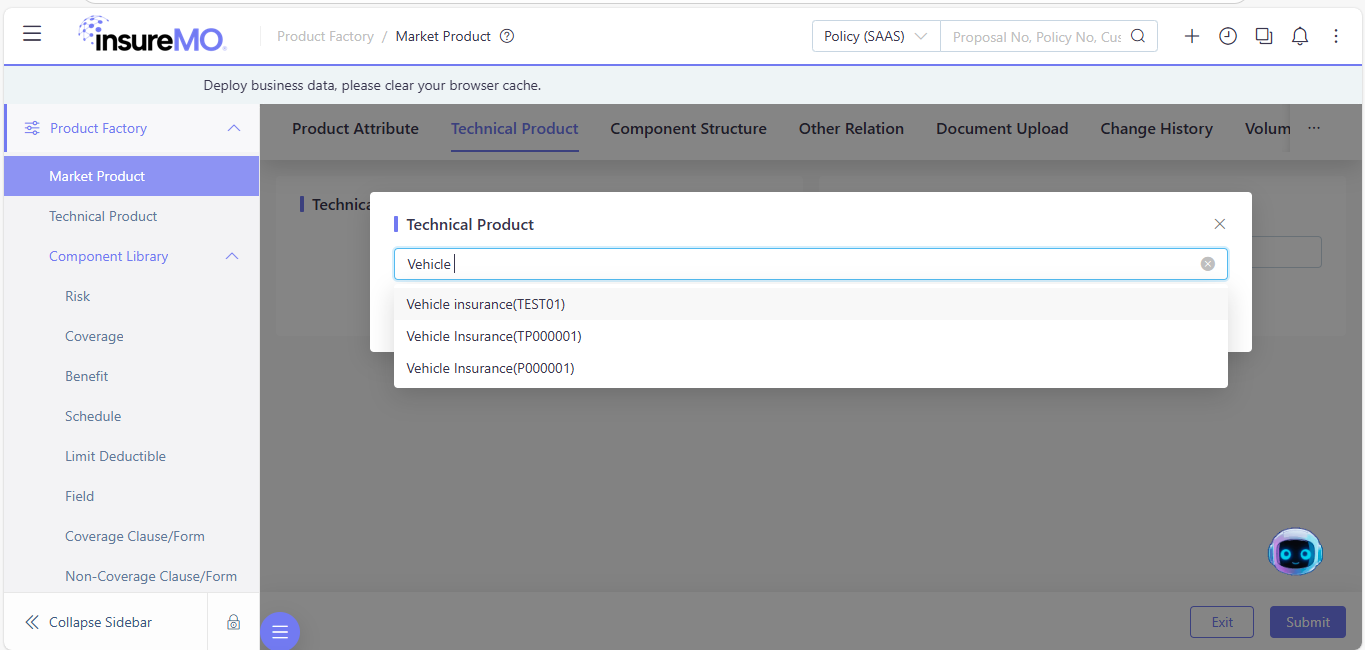The height and width of the screenshot is (650, 1365).
Task: Click the Proposal No, Policy No search field
Action: pyautogui.click(x=1036, y=36)
